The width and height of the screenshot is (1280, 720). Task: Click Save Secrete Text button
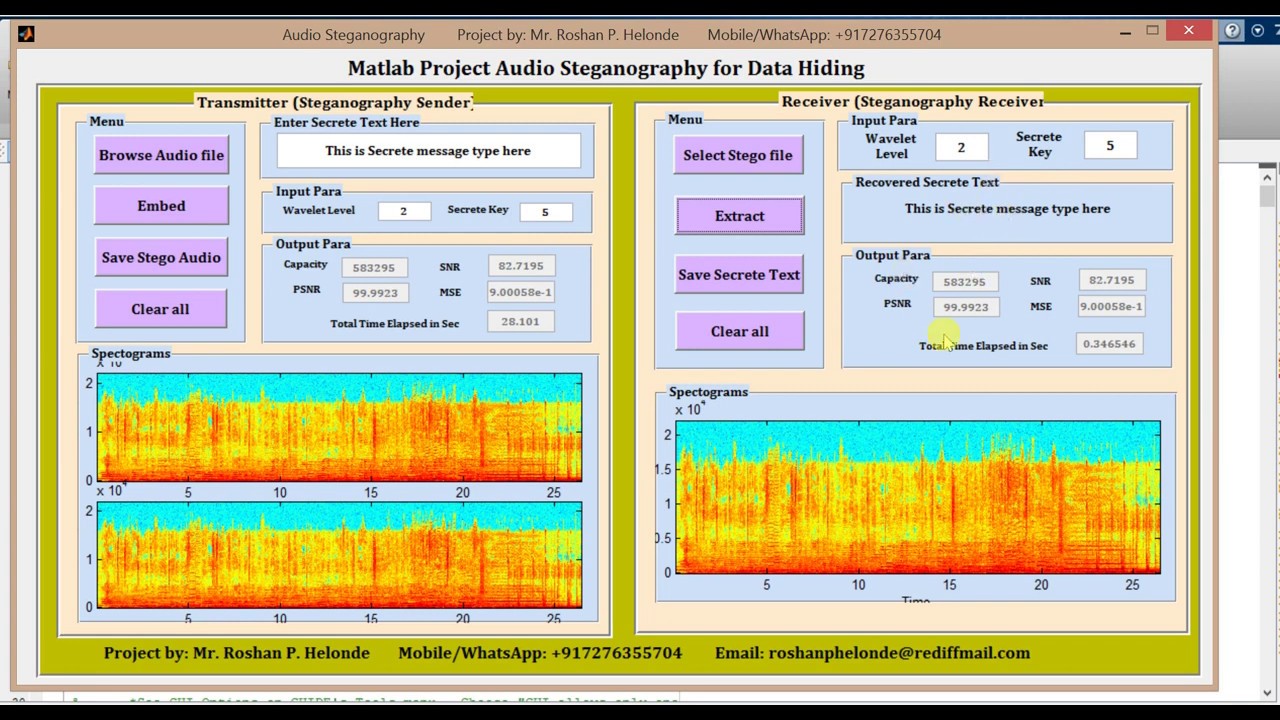(x=739, y=275)
